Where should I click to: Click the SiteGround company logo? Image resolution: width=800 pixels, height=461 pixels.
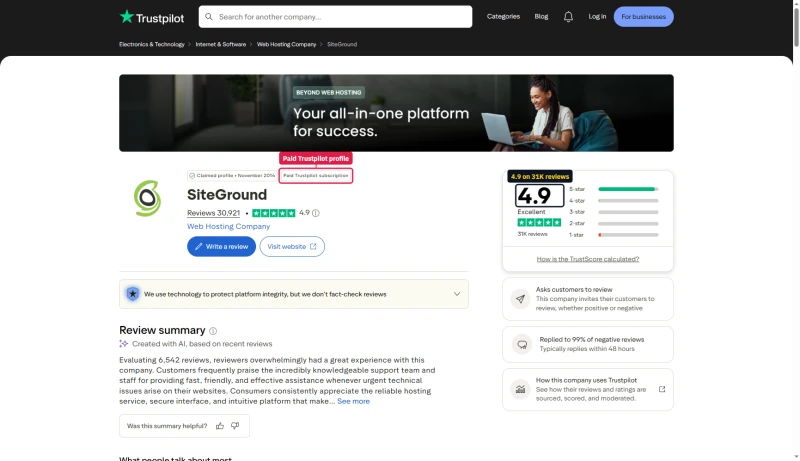pos(147,198)
